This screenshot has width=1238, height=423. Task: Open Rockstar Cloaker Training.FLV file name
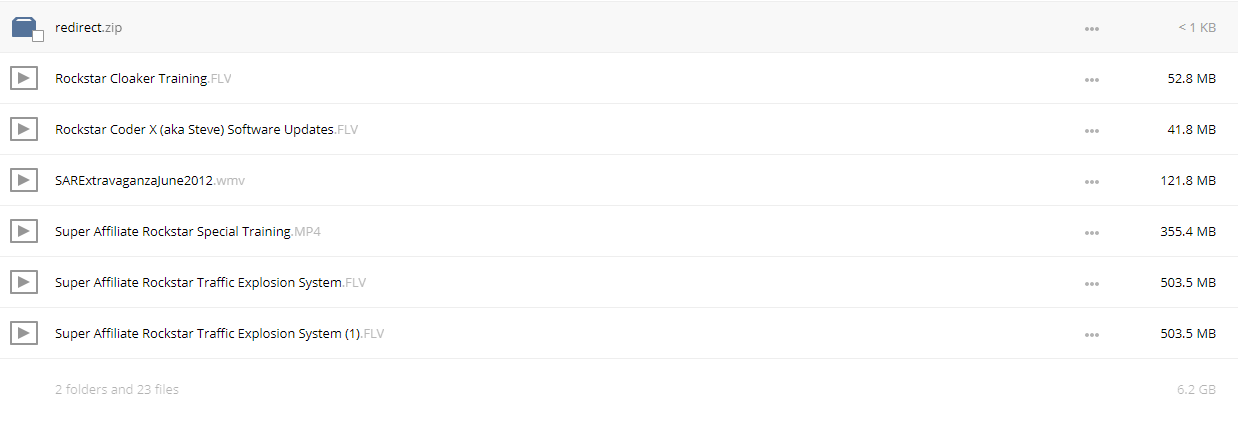(x=143, y=78)
